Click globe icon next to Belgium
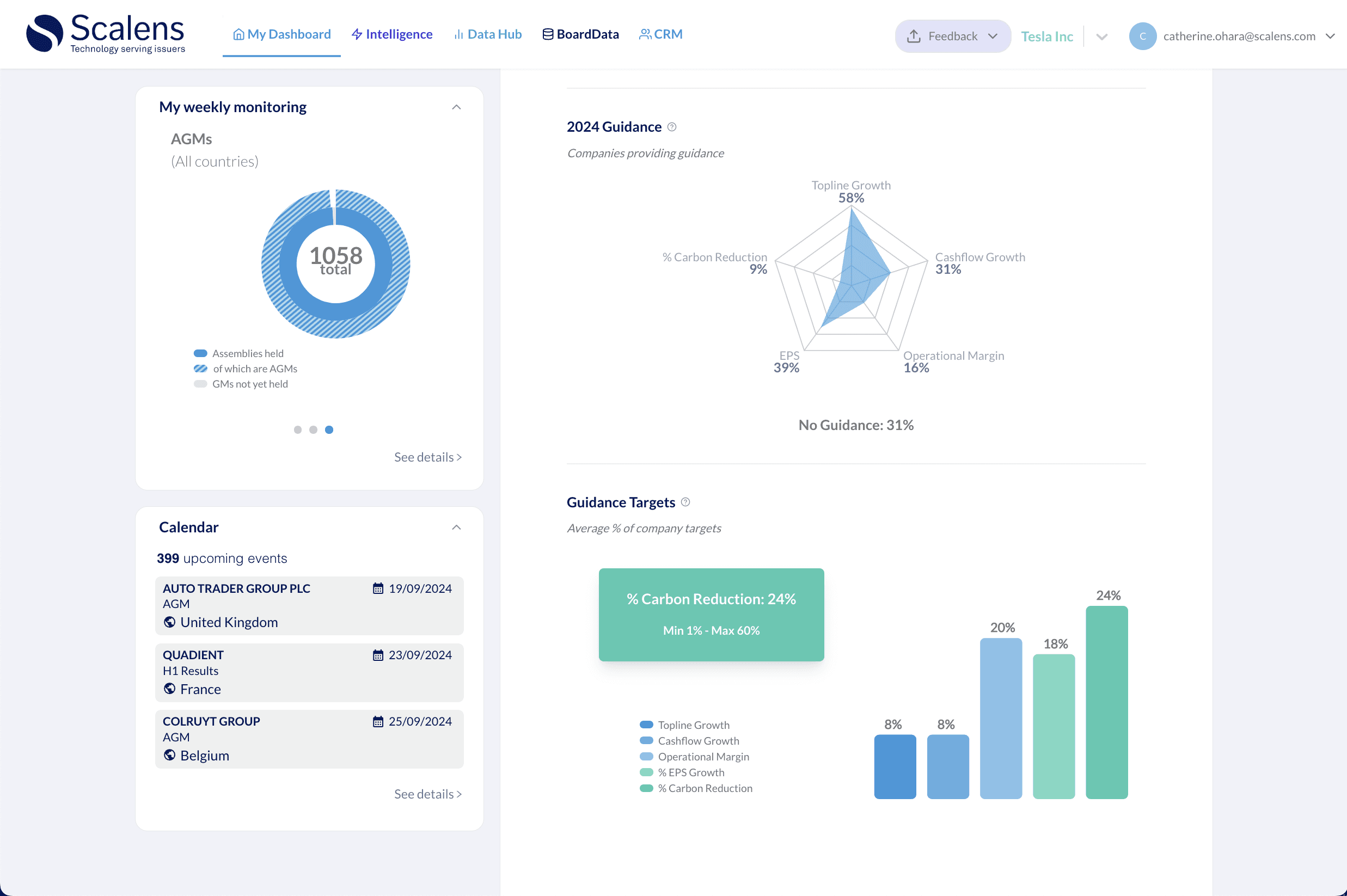 170,756
